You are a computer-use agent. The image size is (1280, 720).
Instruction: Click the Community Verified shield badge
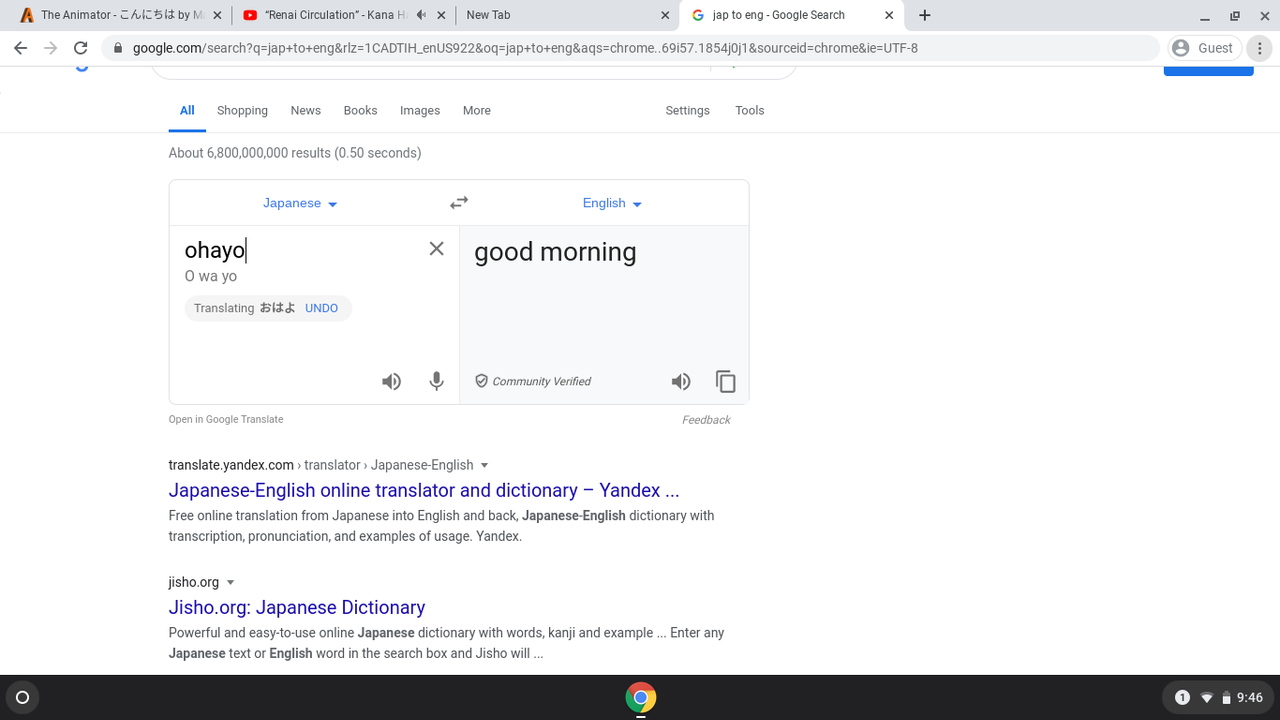pyautogui.click(x=481, y=381)
